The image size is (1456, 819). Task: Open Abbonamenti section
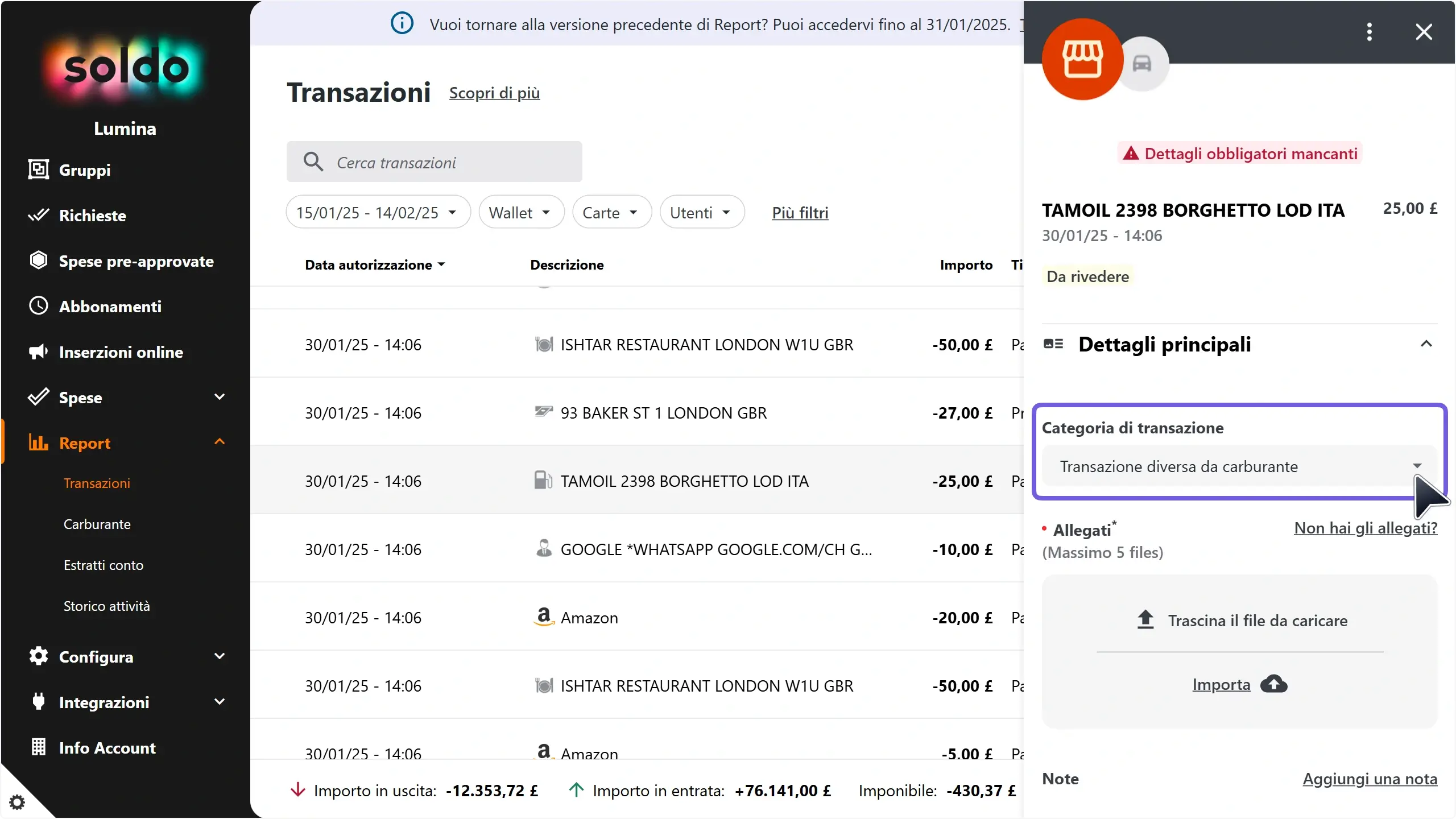pos(110,307)
